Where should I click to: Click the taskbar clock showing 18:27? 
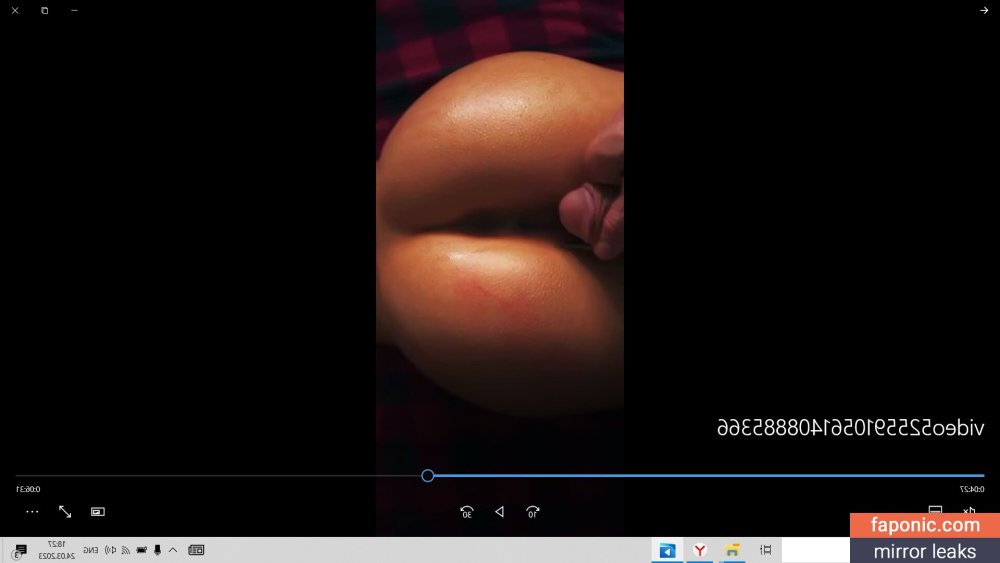pos(58,550)
